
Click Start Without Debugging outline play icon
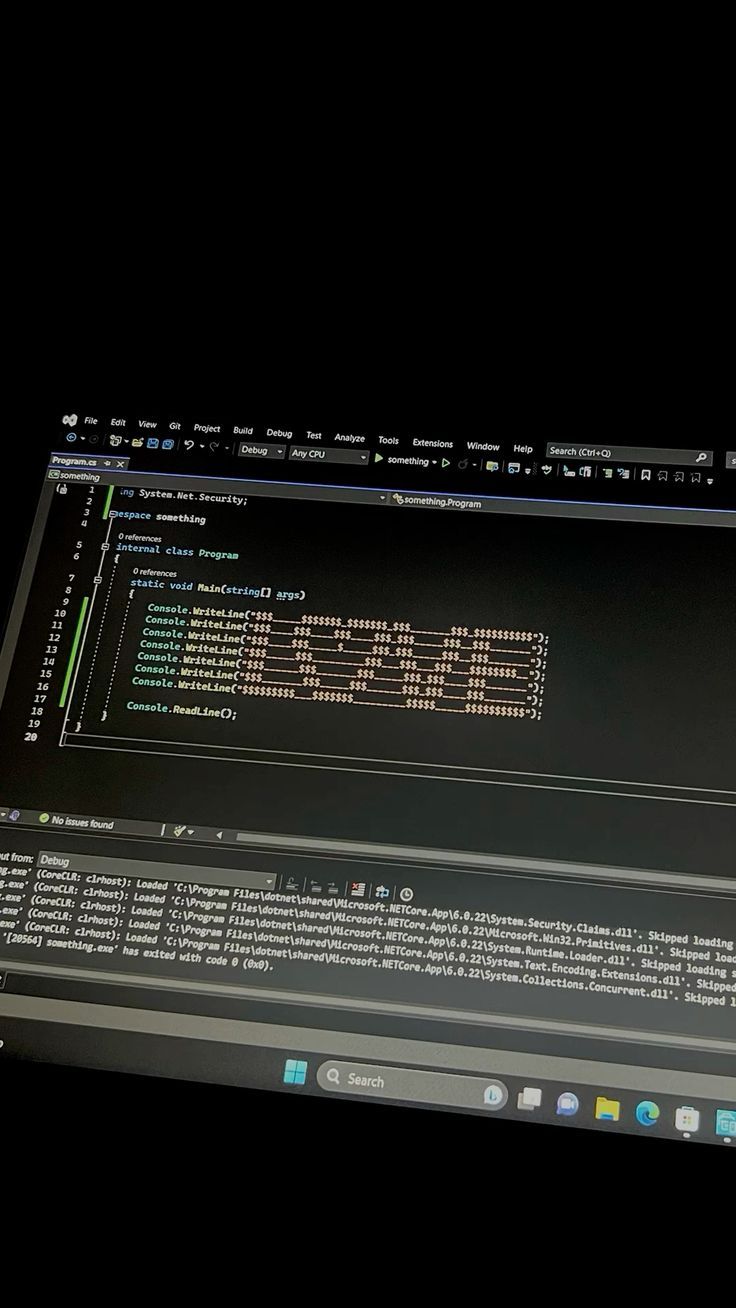[x=446, y=463]
